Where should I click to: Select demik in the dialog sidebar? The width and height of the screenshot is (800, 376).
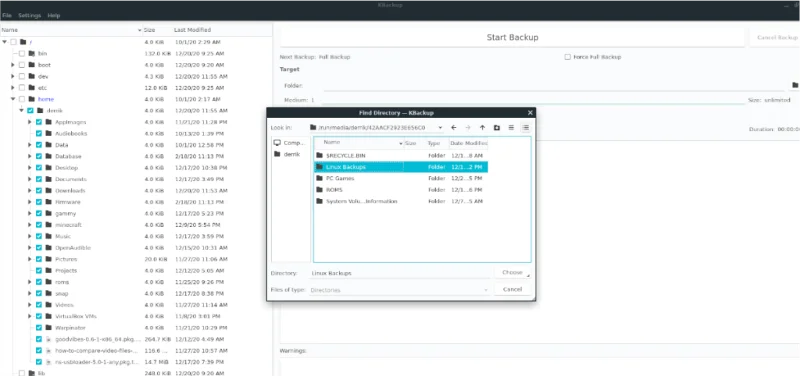(x=291, y=154)
